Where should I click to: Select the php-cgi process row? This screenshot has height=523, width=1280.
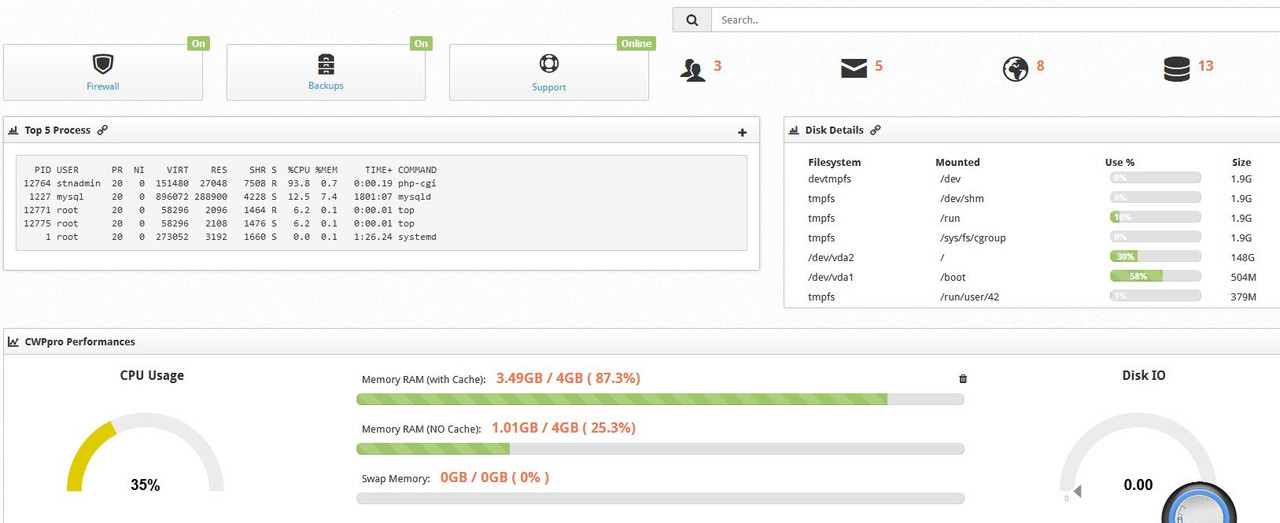tap(229, 183)
